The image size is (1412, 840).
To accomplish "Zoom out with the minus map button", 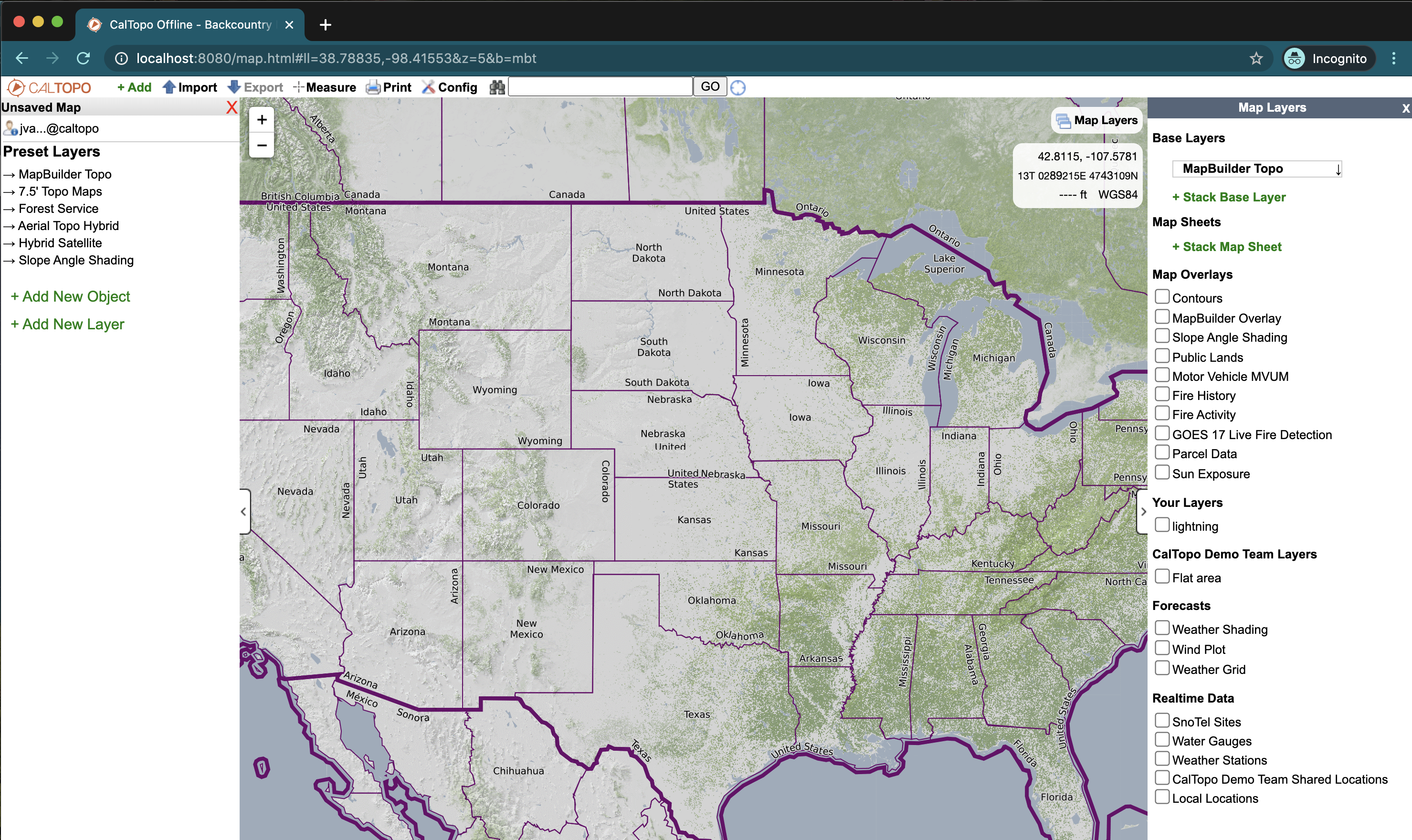I will (262, 145).
